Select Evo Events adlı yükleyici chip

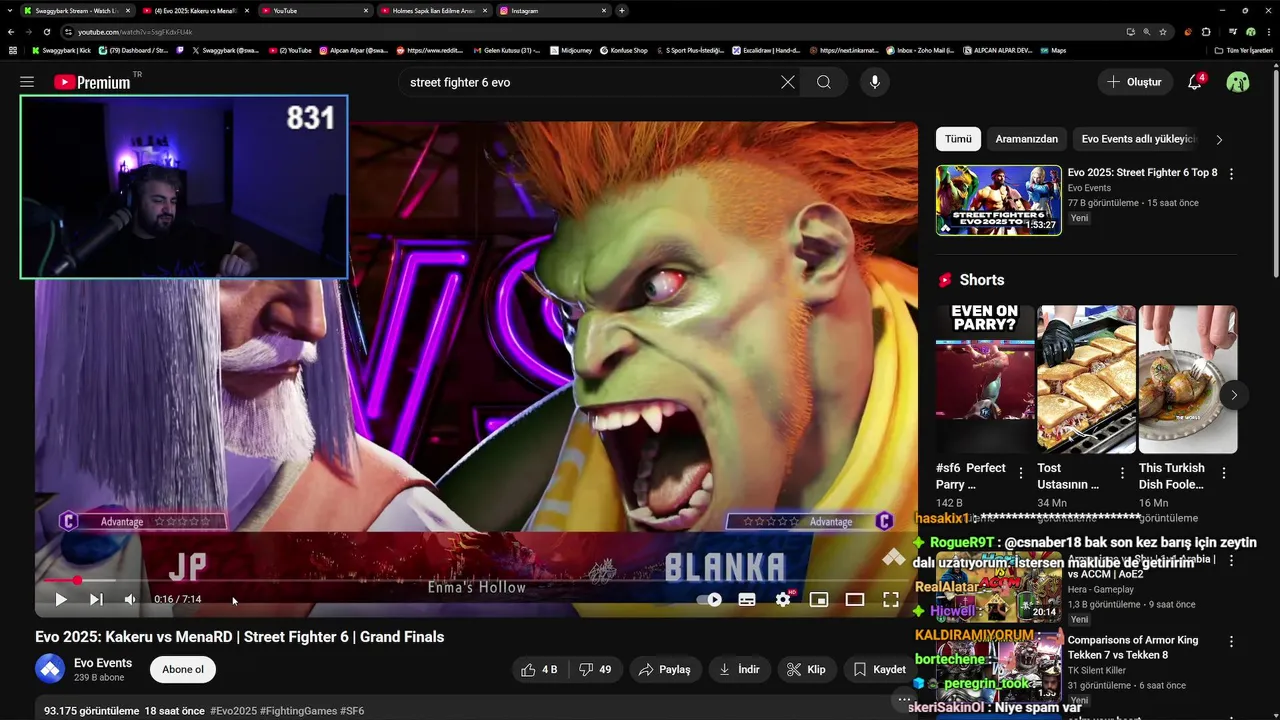pos(1138,139)
